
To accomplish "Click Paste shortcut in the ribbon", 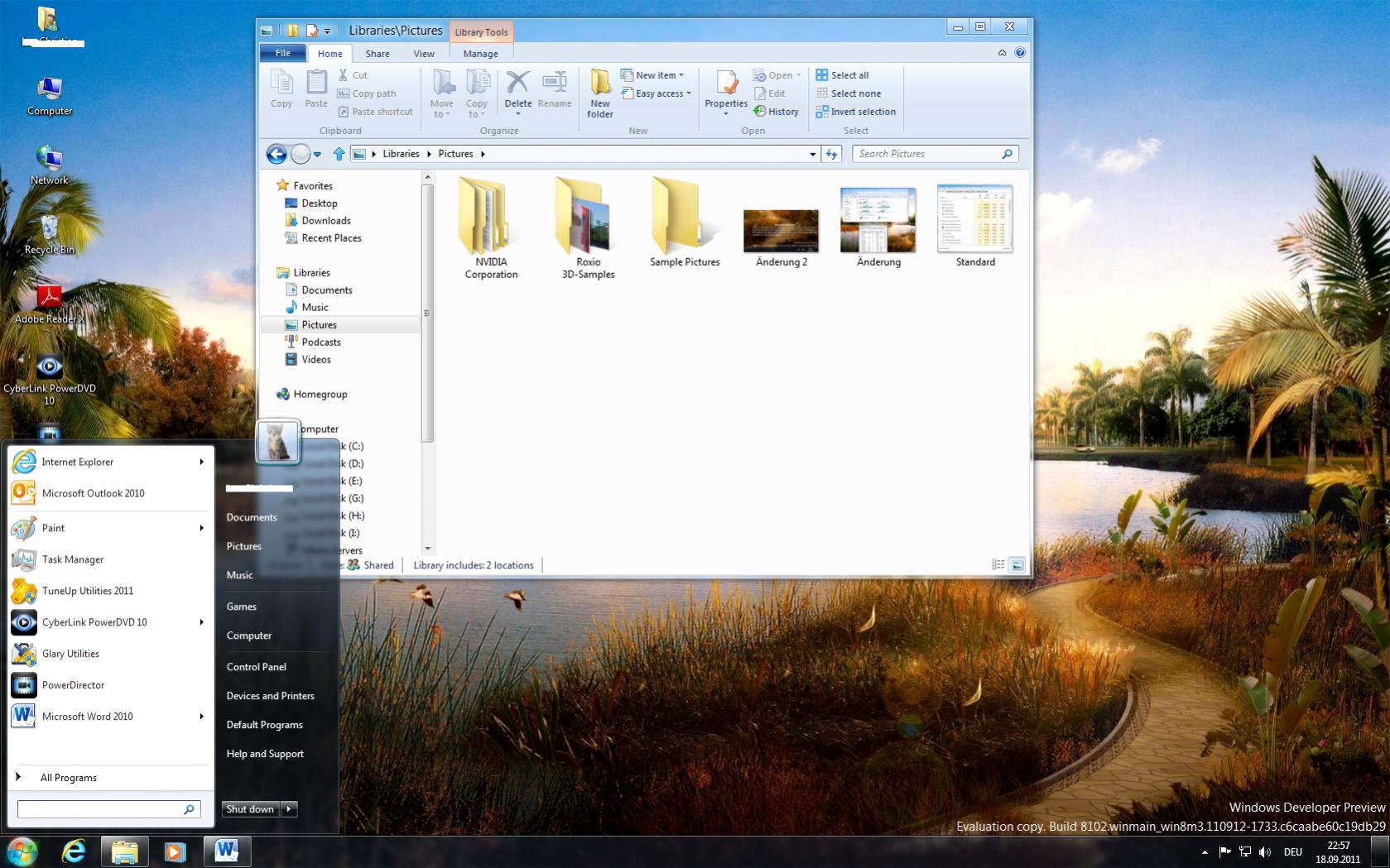I will [x=375, y=112].
